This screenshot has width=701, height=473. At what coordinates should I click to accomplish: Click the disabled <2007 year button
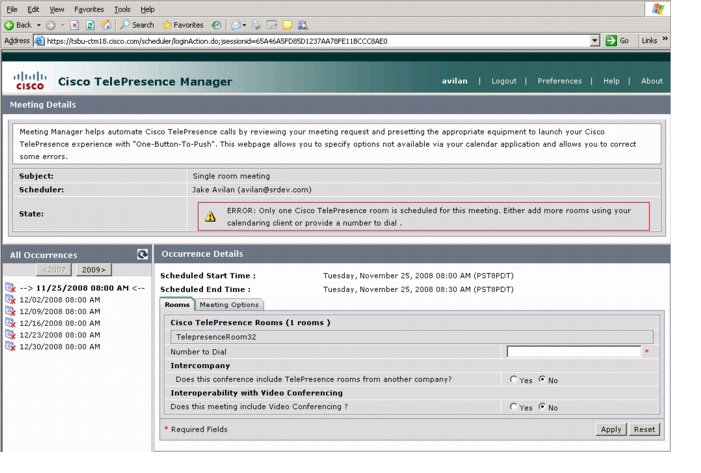pos(54,270)
